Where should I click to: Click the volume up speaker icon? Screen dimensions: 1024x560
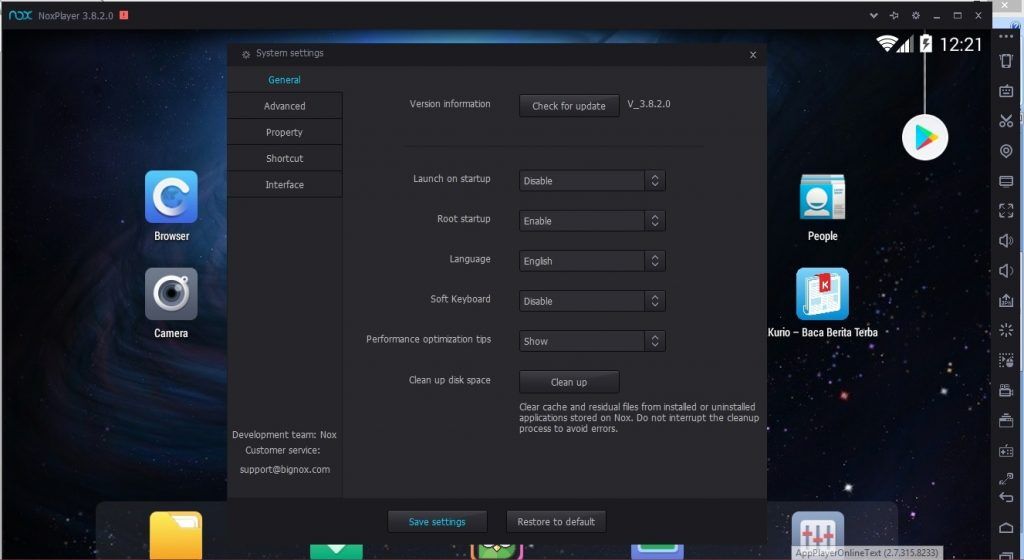click(1006, 240)
